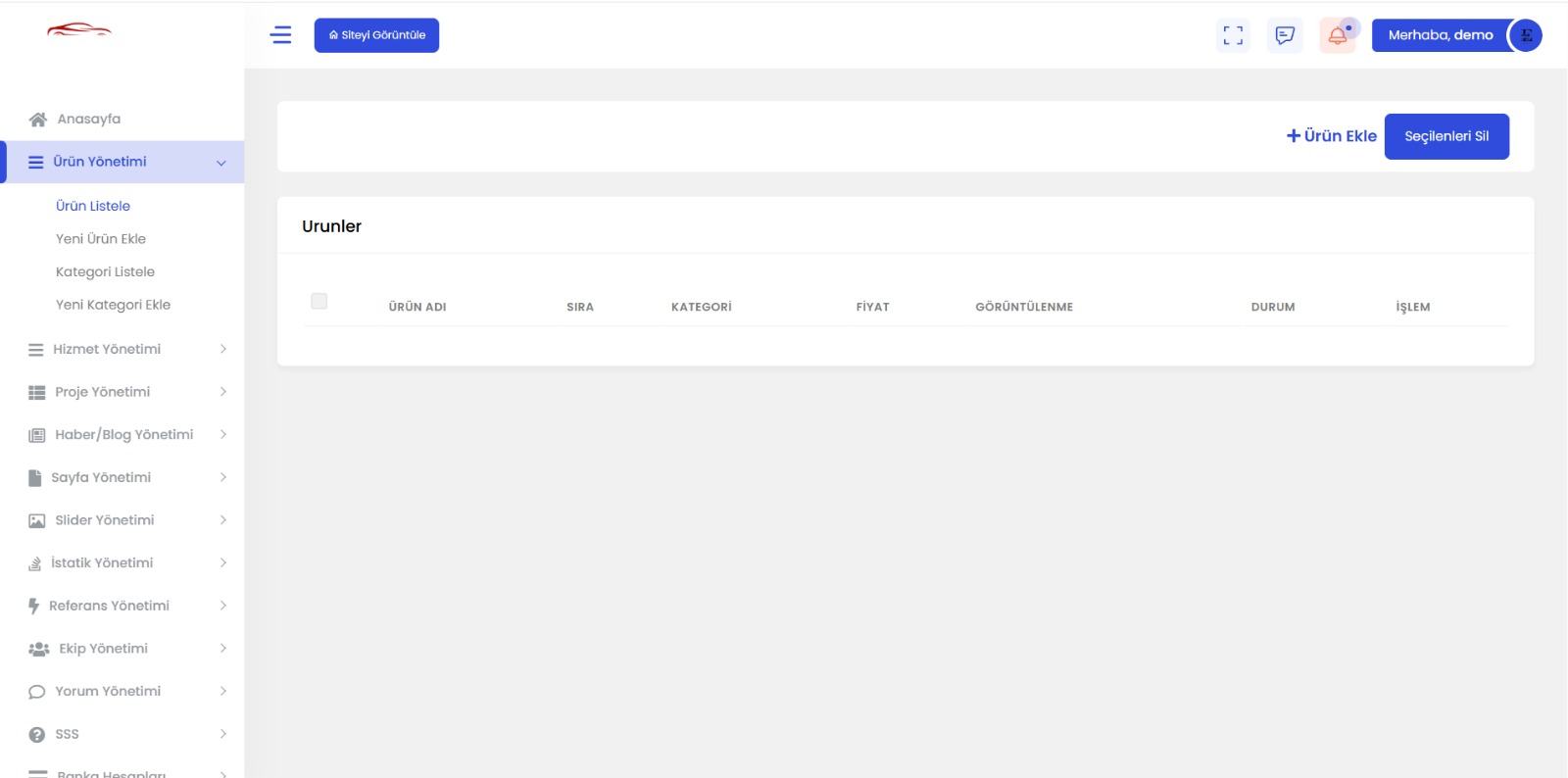Sort by the FİYAT column header
1568x778 pixels.
coord(872,307)
